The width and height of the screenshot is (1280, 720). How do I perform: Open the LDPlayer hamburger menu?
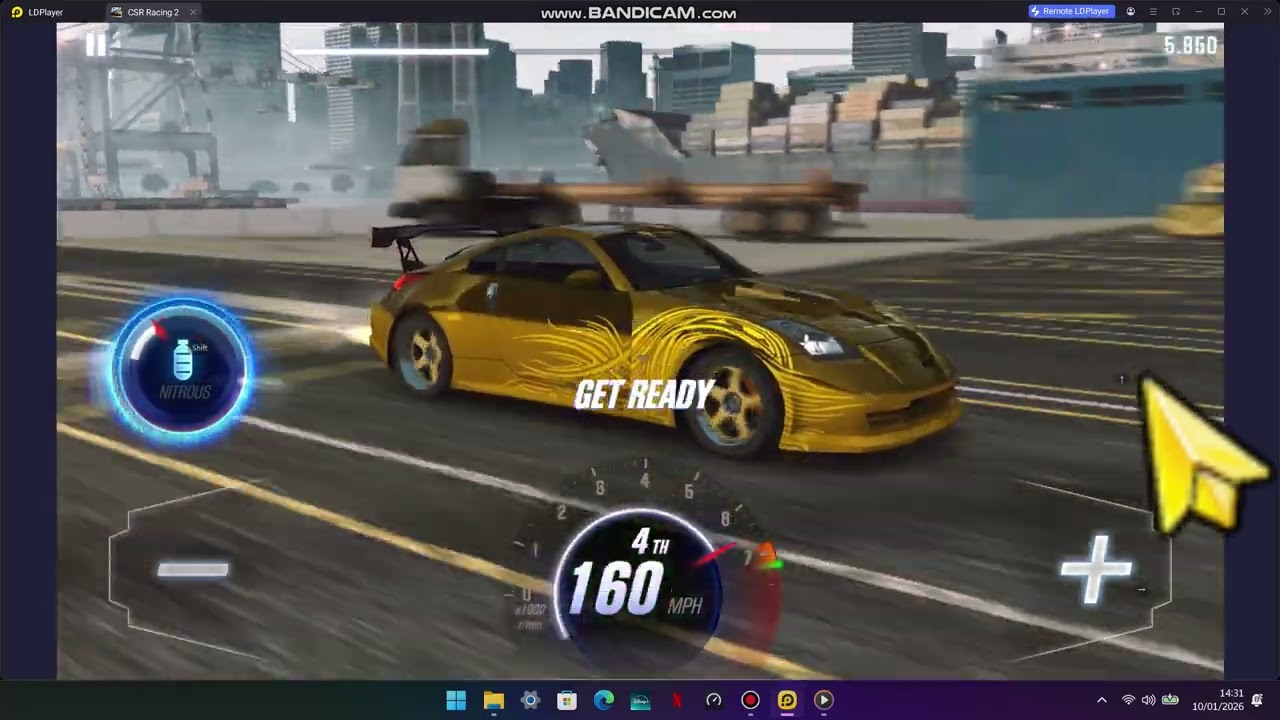click(1153, 11)
